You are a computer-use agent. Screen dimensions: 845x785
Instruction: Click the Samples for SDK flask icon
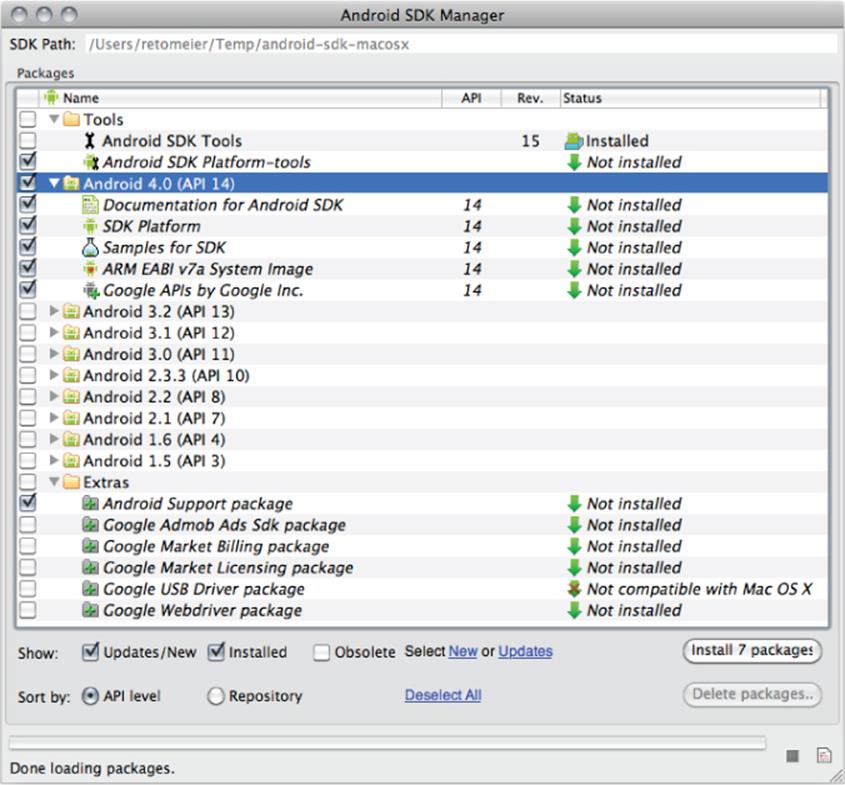tap(90, 248)
